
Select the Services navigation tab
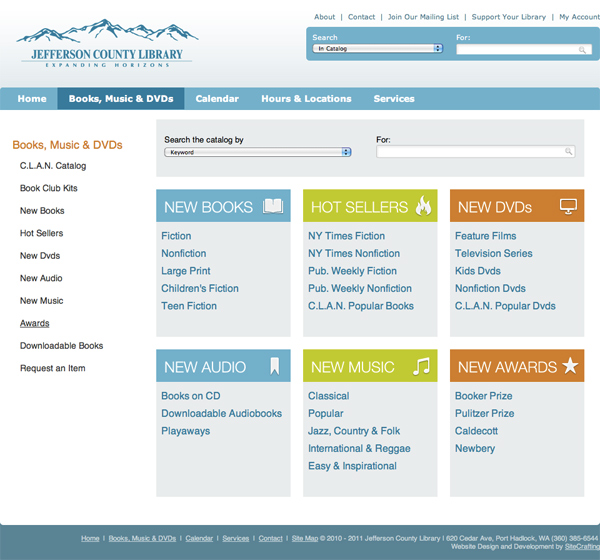click(x=394, y=99)
